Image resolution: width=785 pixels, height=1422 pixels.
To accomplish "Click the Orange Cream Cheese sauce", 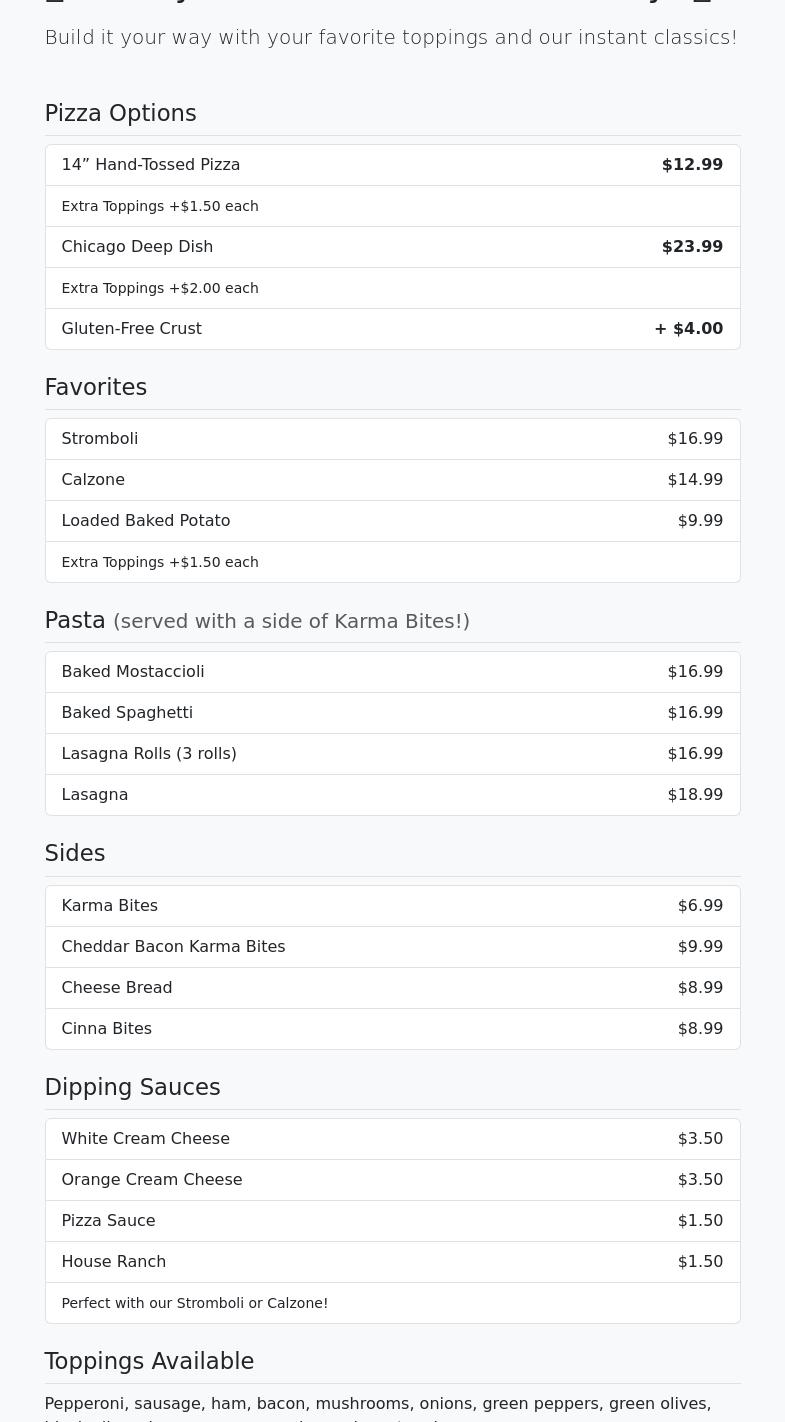I will 152,1180.
